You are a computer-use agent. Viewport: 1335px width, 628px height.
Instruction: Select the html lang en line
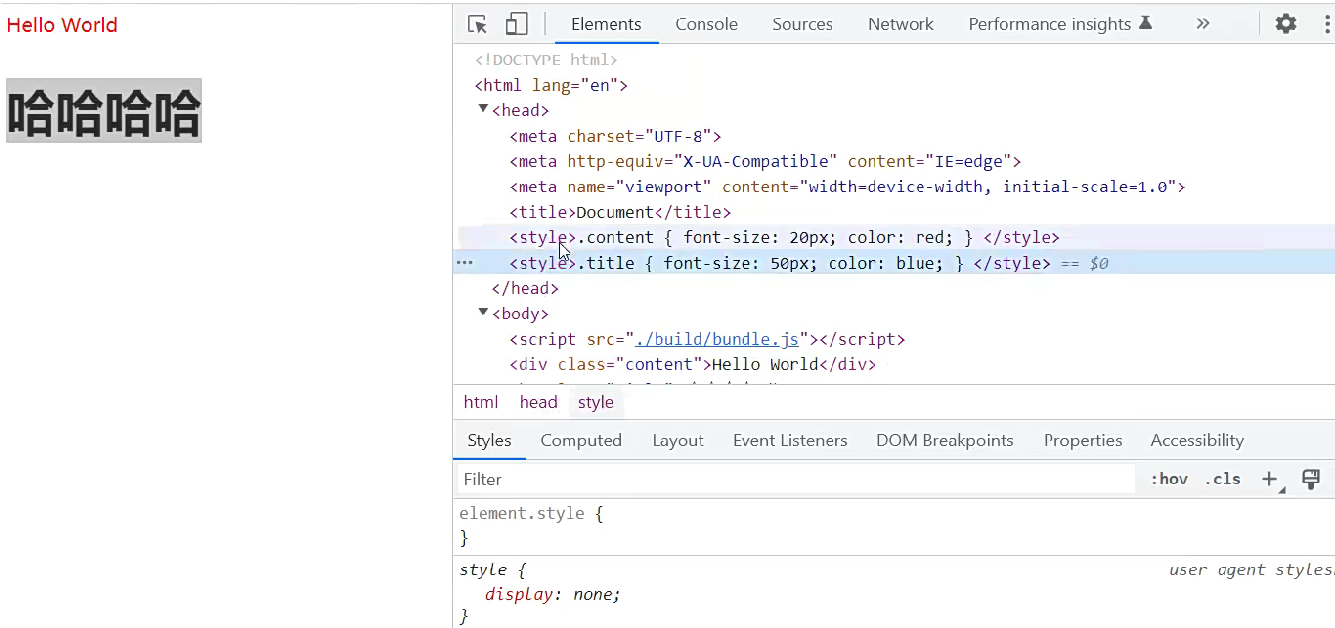(x=551, y=85)
